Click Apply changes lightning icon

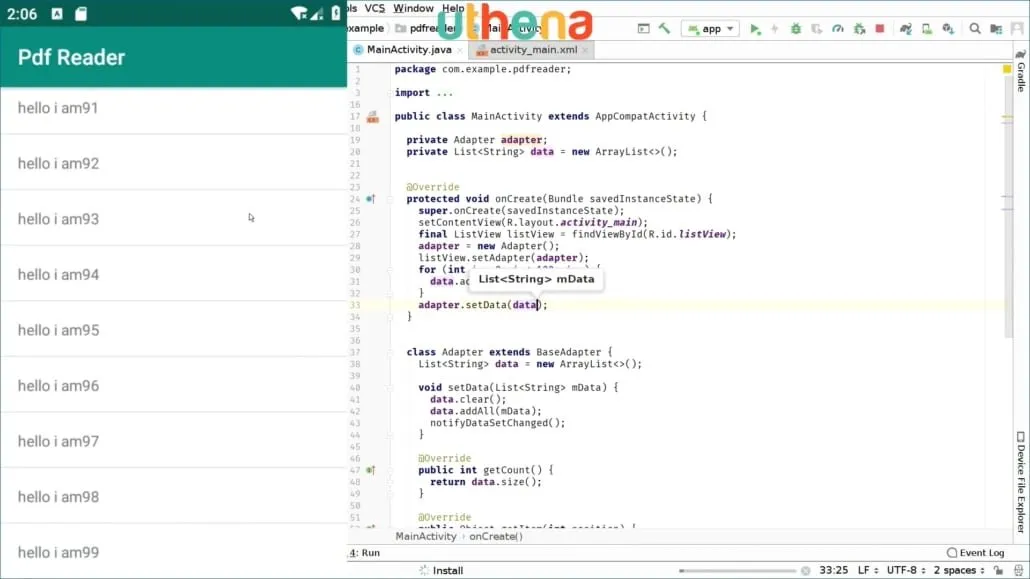[x=774, y=29]
